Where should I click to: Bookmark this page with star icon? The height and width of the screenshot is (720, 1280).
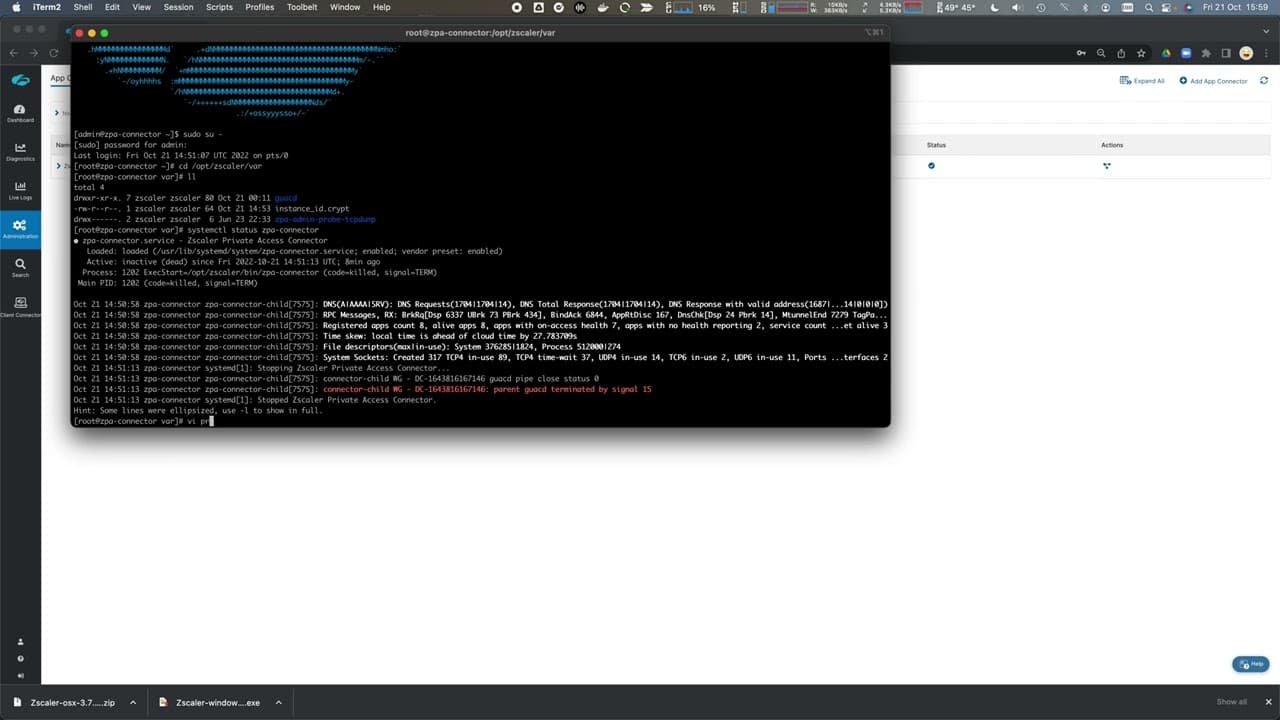(x=1142, y=53)
